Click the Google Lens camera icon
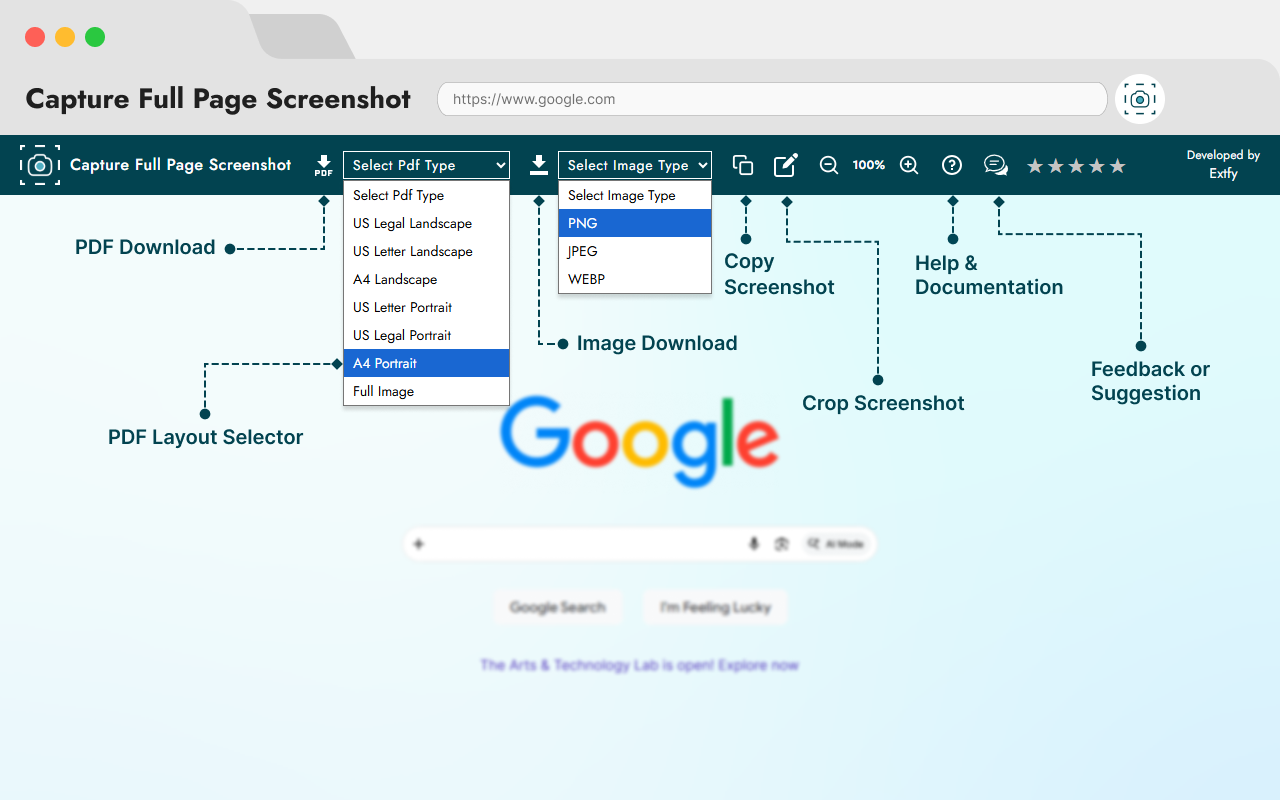The width and height of the screenshot is (1280, 800). coord(782,544)
